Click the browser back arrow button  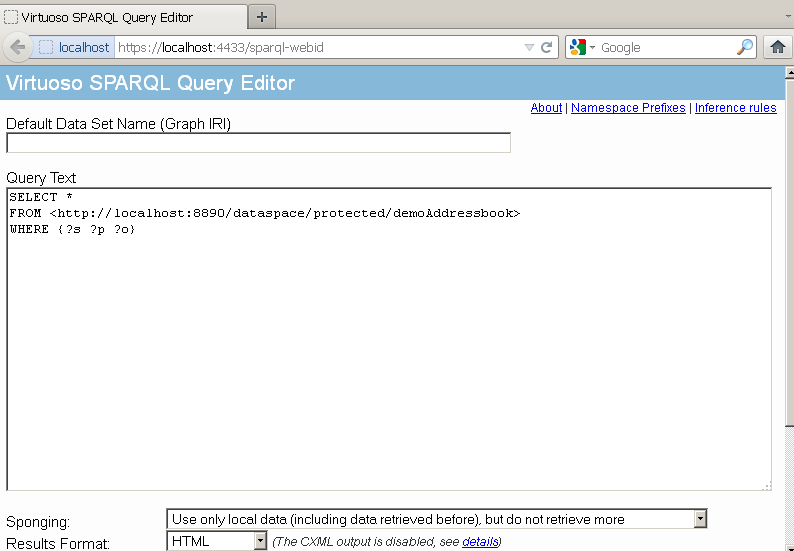pyautogui.click(x=17, y=47)
